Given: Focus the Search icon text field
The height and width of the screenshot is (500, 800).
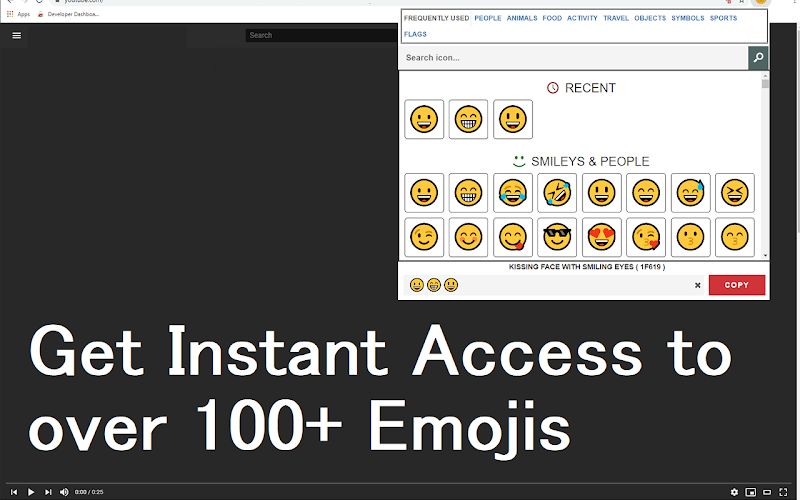Looking at the screenshot, I should [573, 58].
